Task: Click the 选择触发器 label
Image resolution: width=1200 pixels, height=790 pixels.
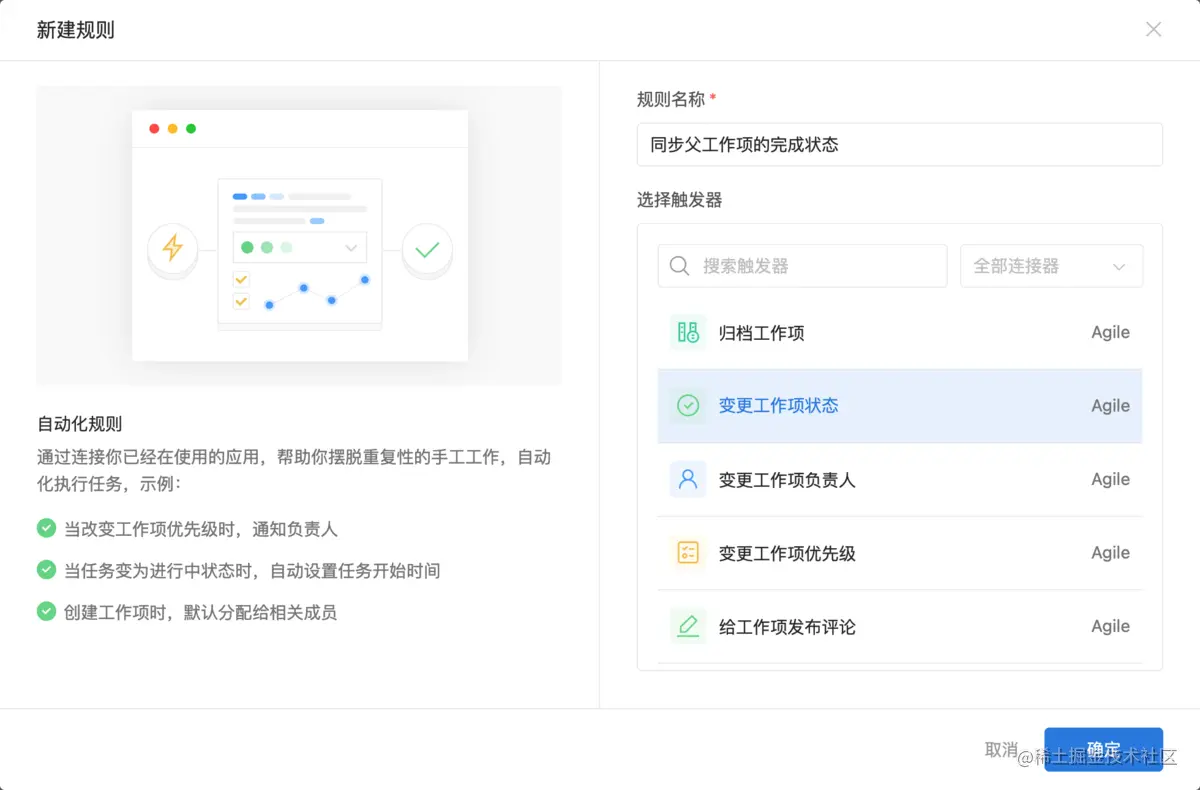Action: [x=679, y=200]
